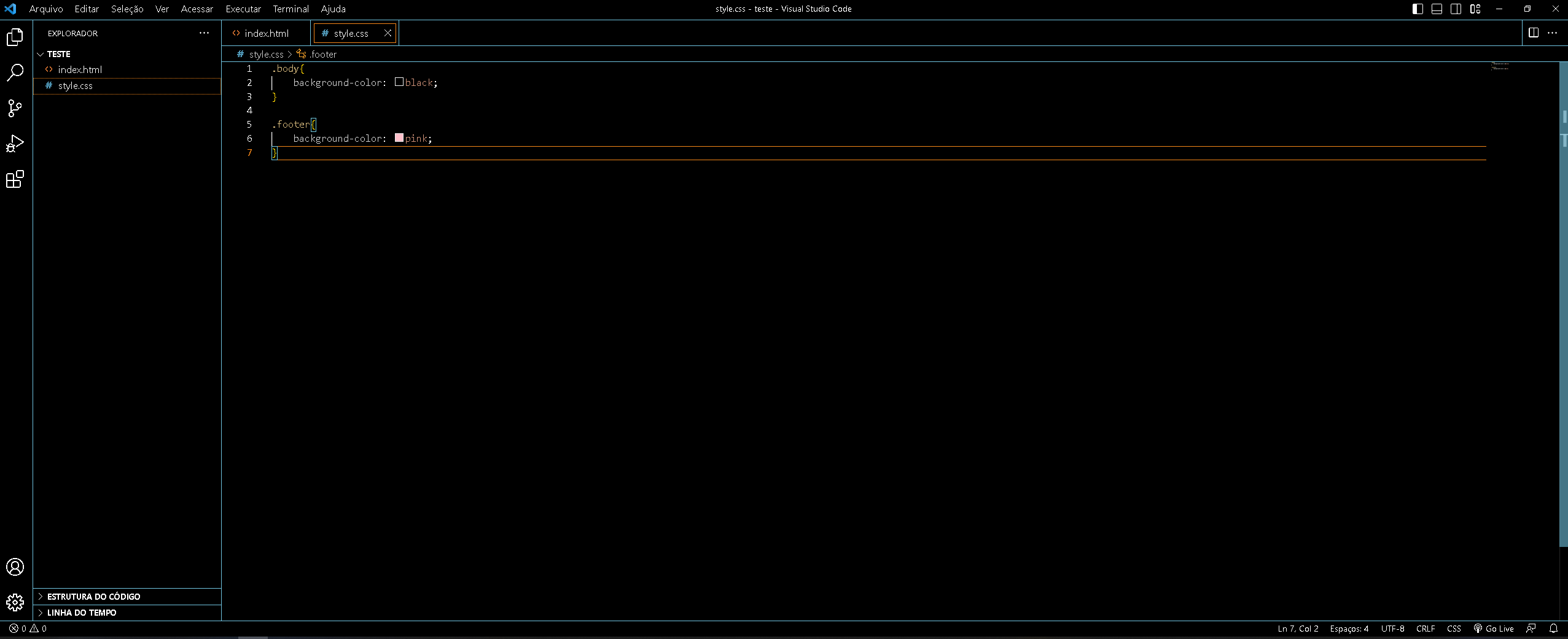1568x639 pixels.
Task: Place cursor on the .body selector text
Action: [286, 69]
